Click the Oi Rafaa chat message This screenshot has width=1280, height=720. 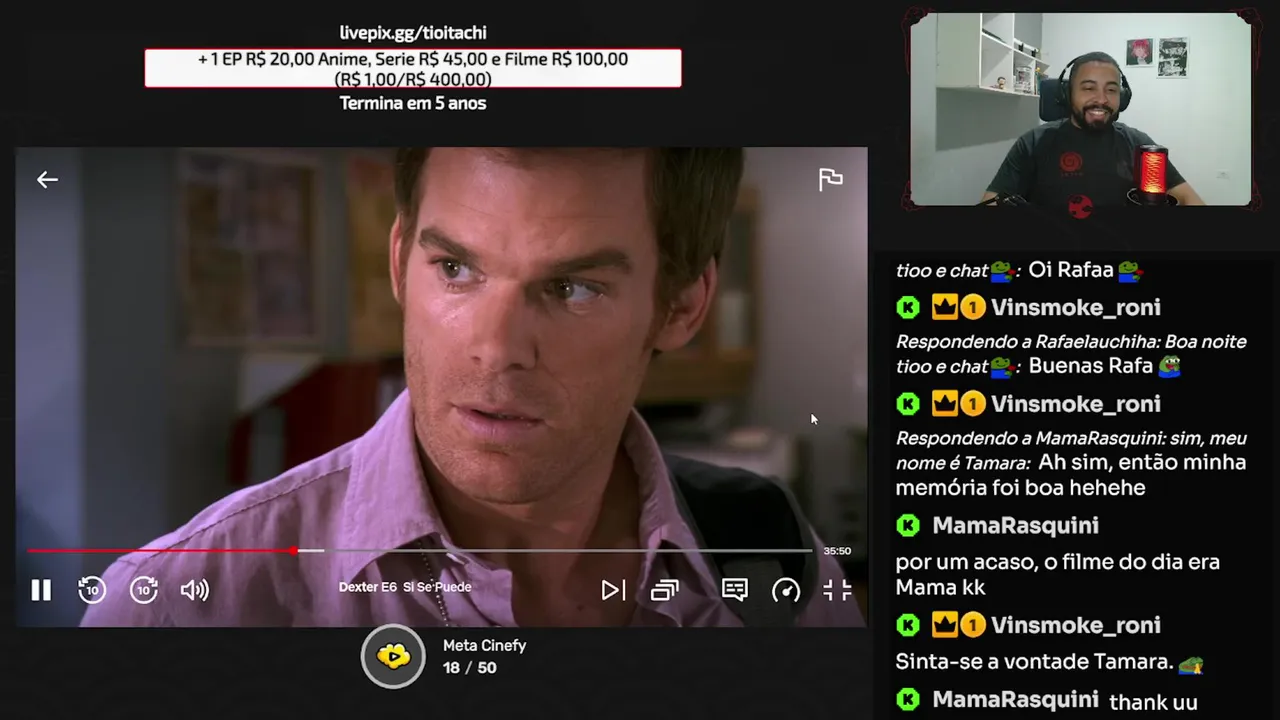[1084, 270]
